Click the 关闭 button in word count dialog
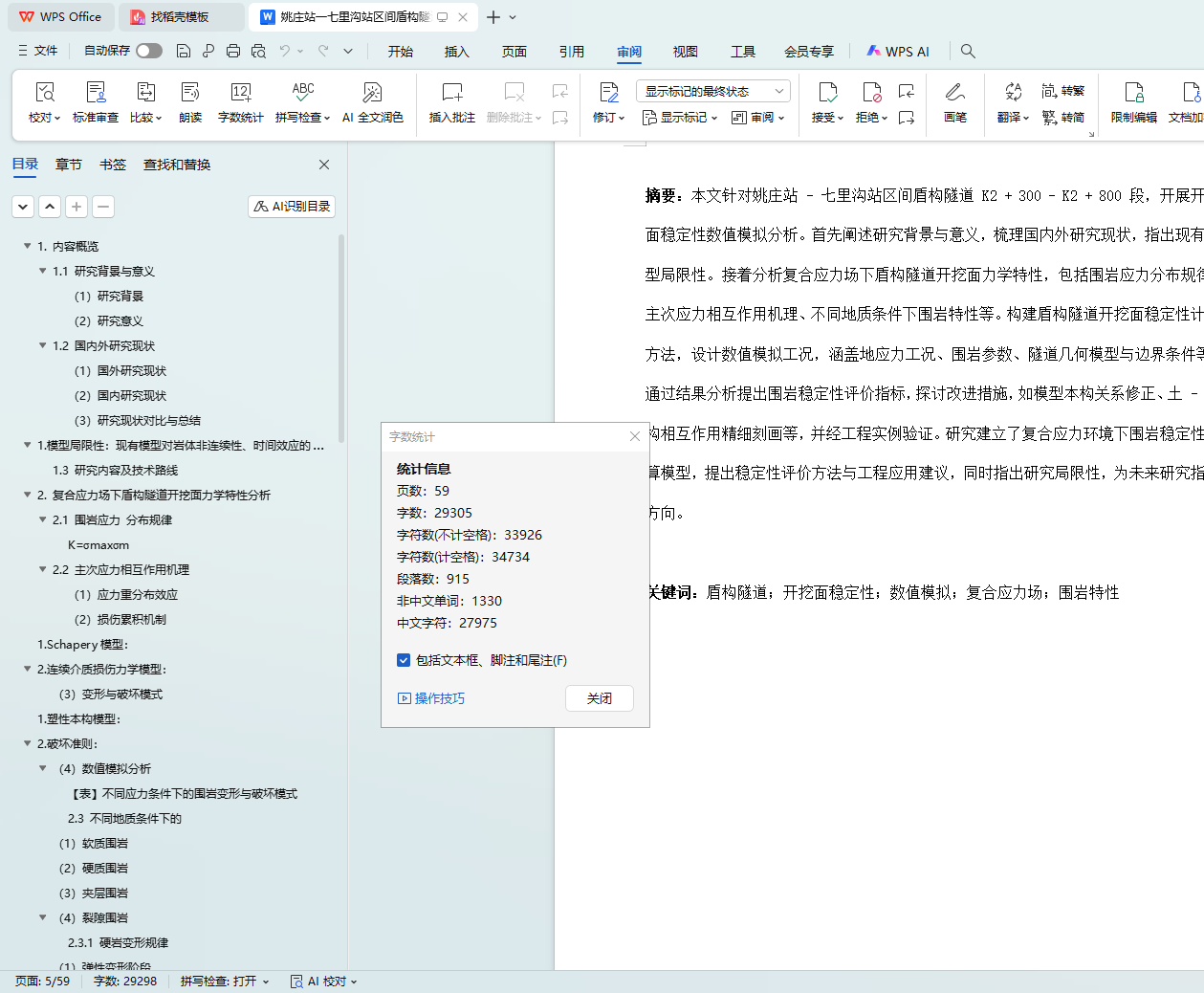Image resolution: width=1204 pixels, height=993 pixels. click(599, 698)
